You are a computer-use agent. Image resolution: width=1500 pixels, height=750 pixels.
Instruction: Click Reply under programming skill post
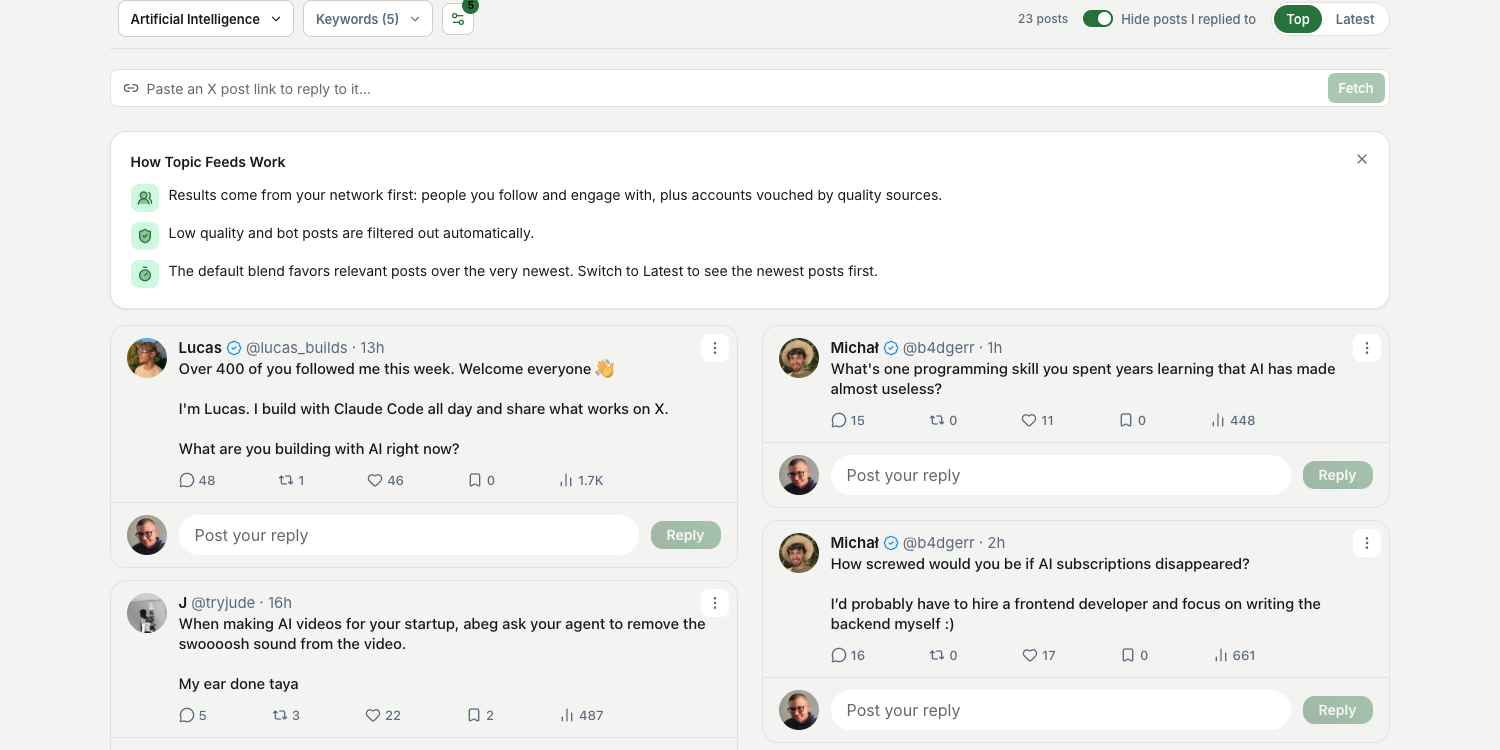click(1337, 475)
